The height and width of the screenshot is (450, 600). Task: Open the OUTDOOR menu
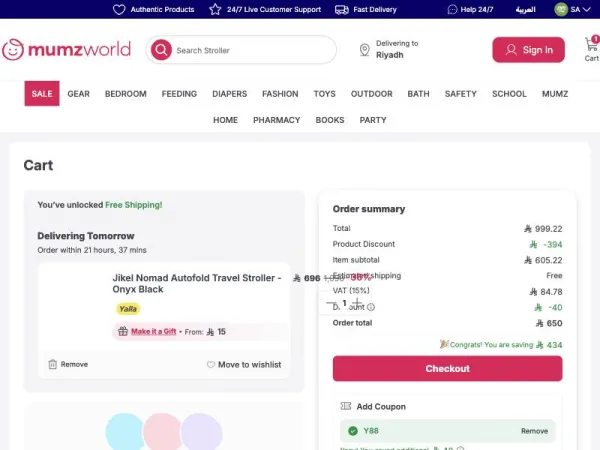pos(372,94)
